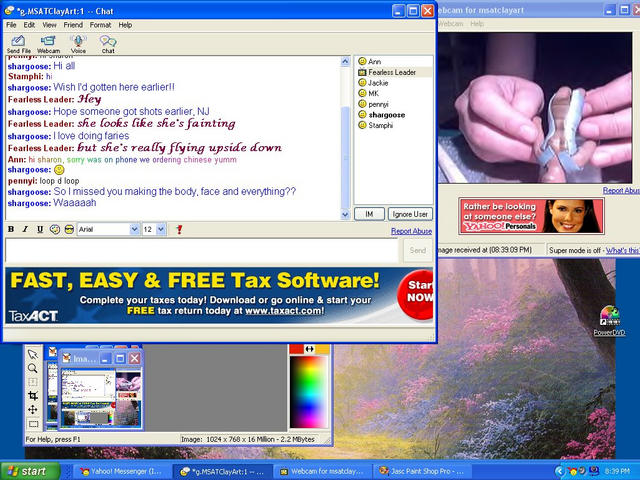The image size is (640, 480).
Task: Select the Zoom magnifier tool in Paint Shop Pro
Action: click(x=33, y=368)
